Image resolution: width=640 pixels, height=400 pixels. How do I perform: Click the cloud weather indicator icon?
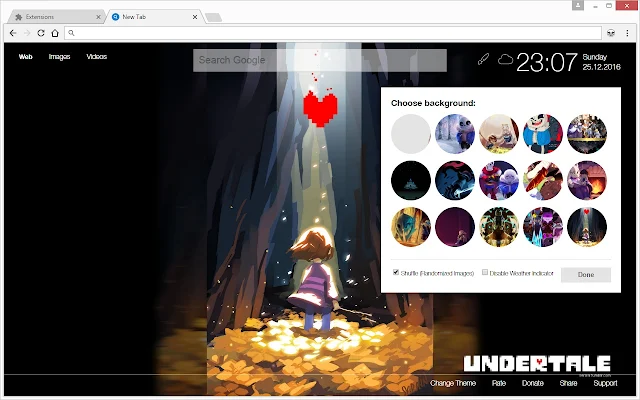505,60
